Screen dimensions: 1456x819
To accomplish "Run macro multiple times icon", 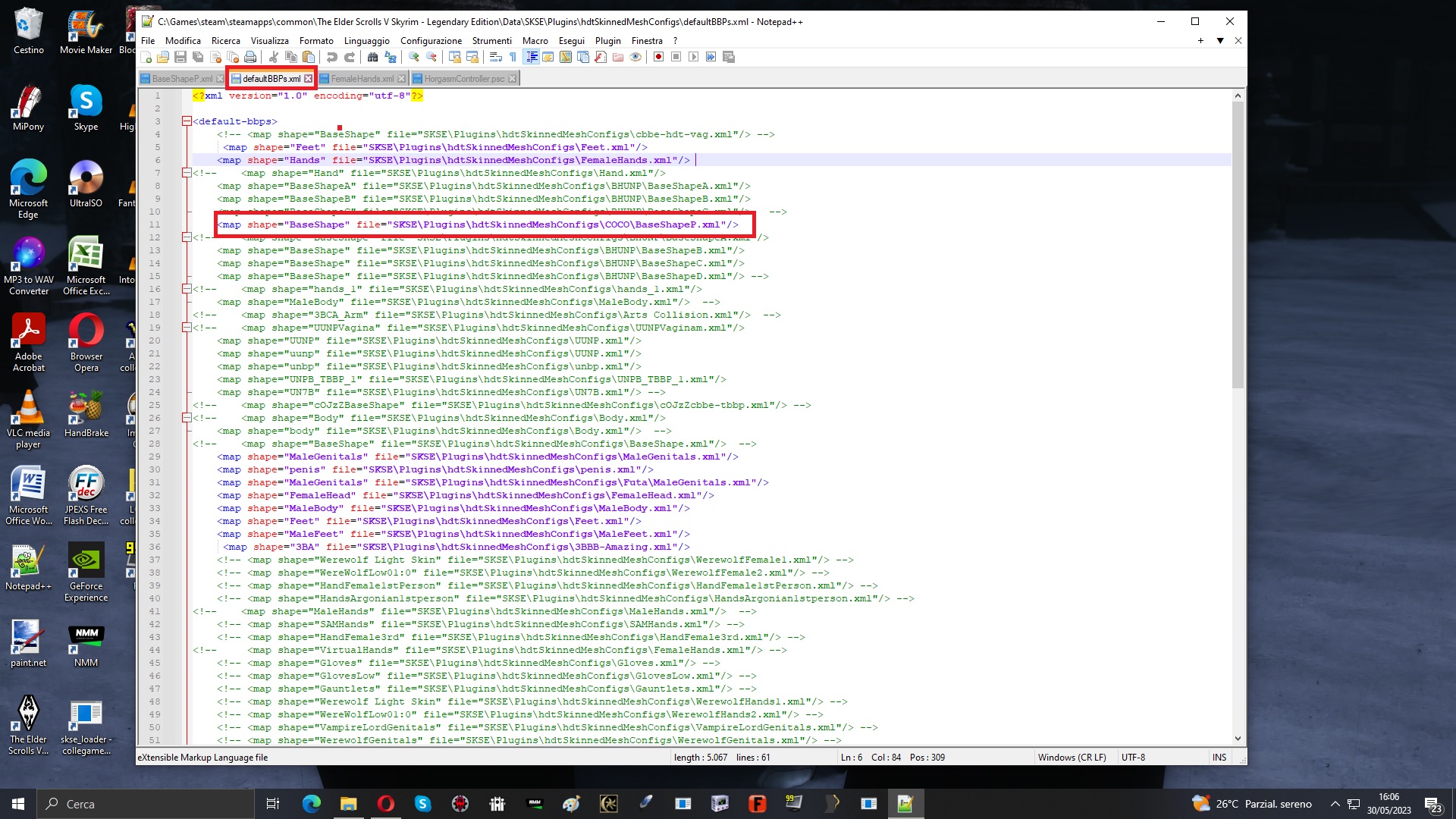I will tap(711, 57).
